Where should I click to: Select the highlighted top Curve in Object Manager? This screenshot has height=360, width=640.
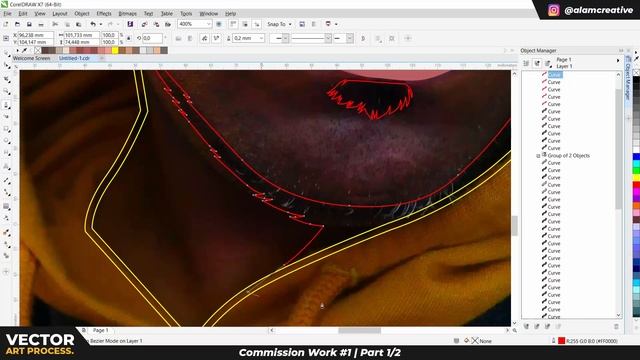pos(555,75)
